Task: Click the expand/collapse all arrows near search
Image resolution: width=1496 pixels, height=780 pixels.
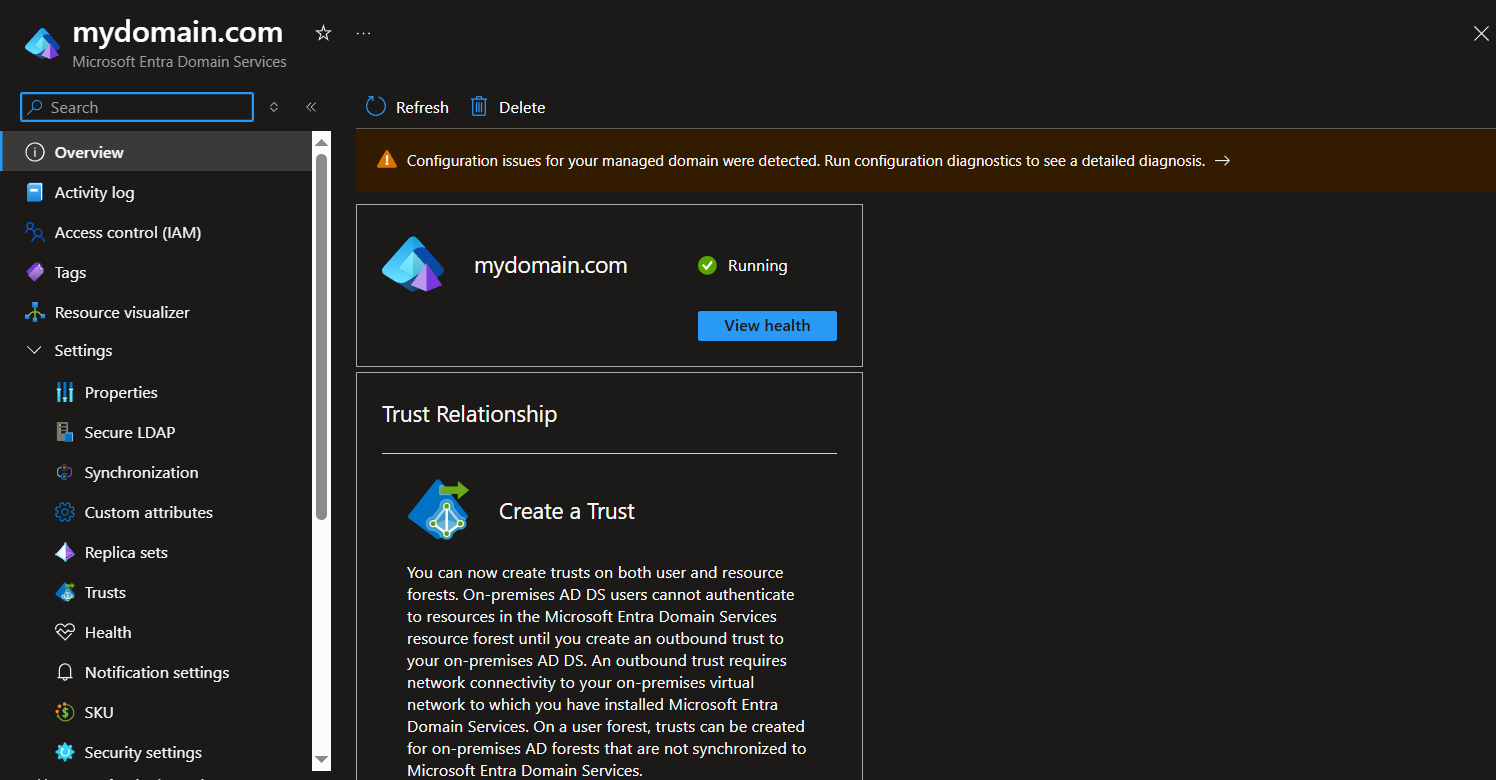Action: [274, 107]
